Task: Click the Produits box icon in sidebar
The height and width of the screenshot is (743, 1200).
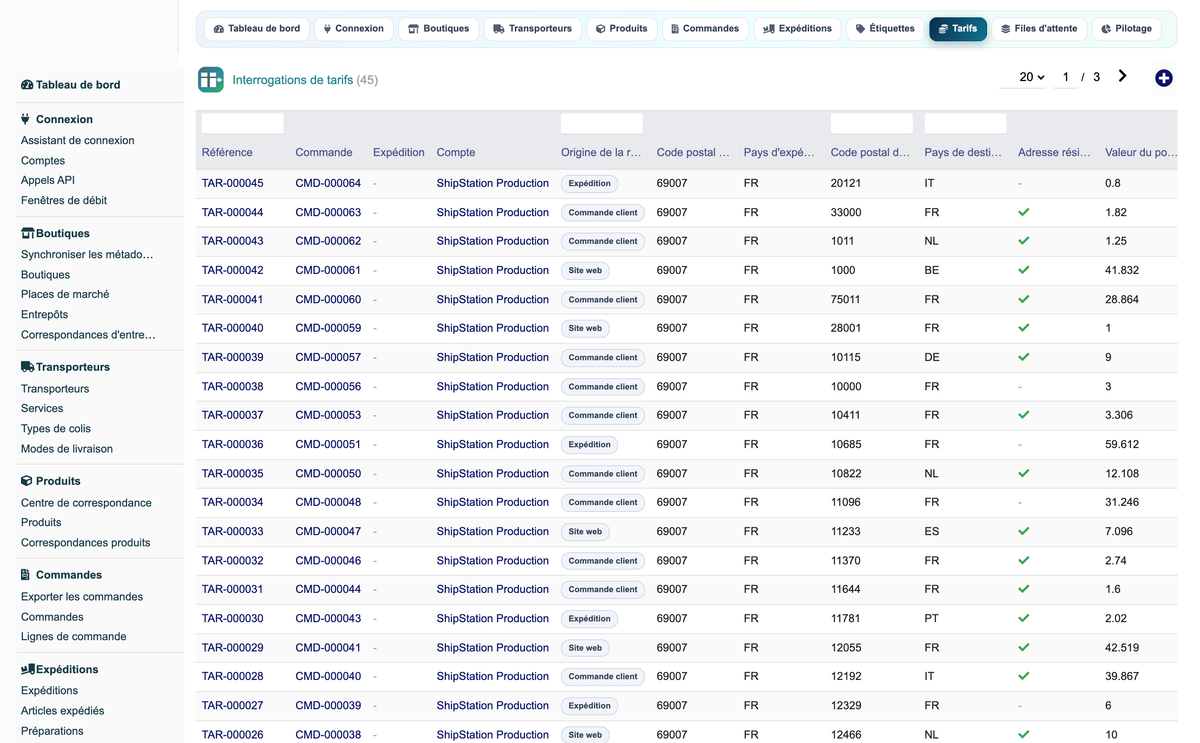Action: tap(27, 481)
